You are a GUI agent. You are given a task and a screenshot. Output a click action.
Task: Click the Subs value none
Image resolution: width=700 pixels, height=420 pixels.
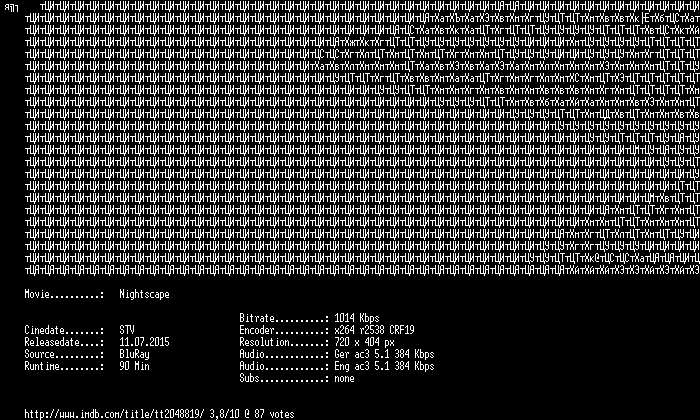click(344, 378)
